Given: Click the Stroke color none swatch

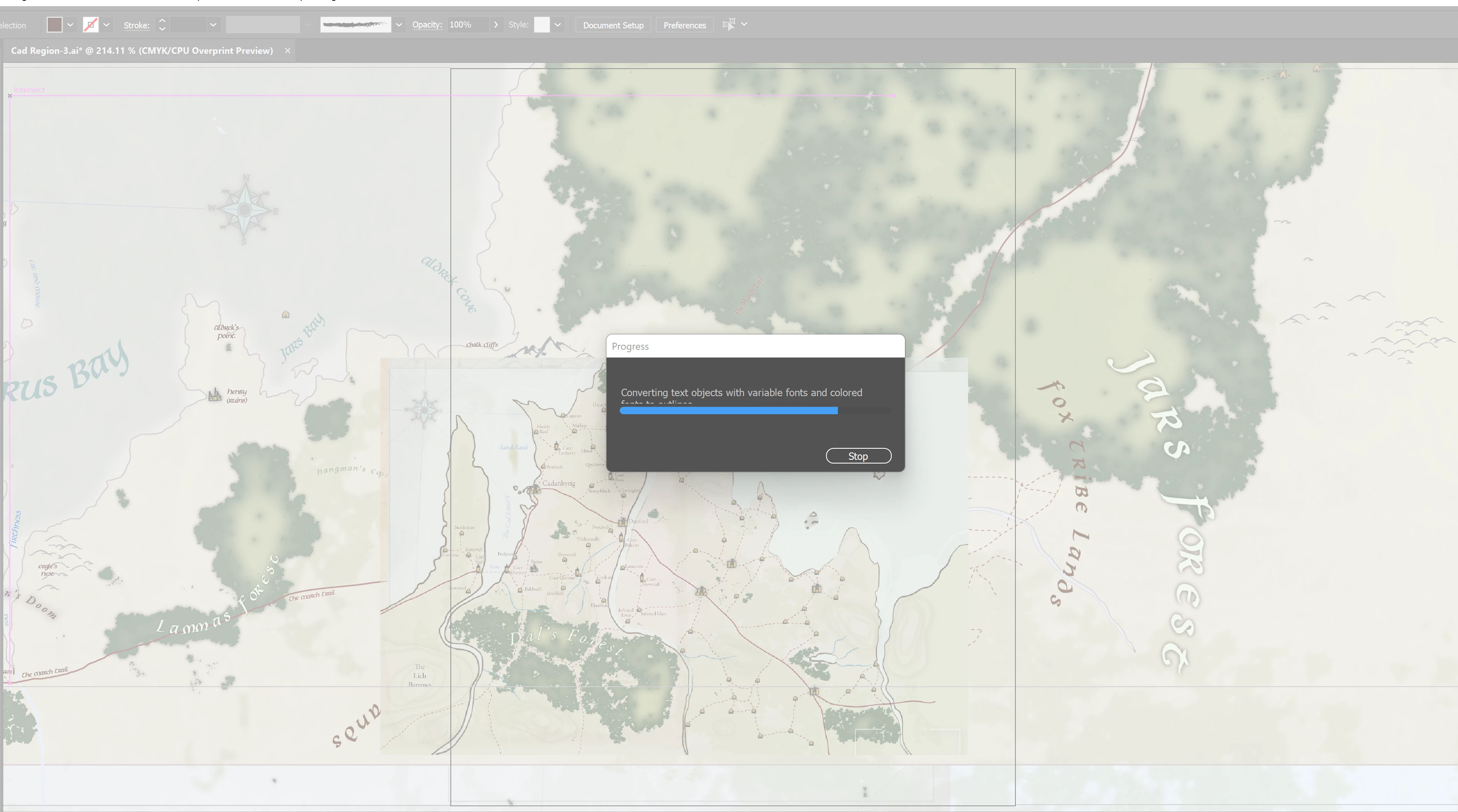Looking at the screenshot, I should coord(90,25).
